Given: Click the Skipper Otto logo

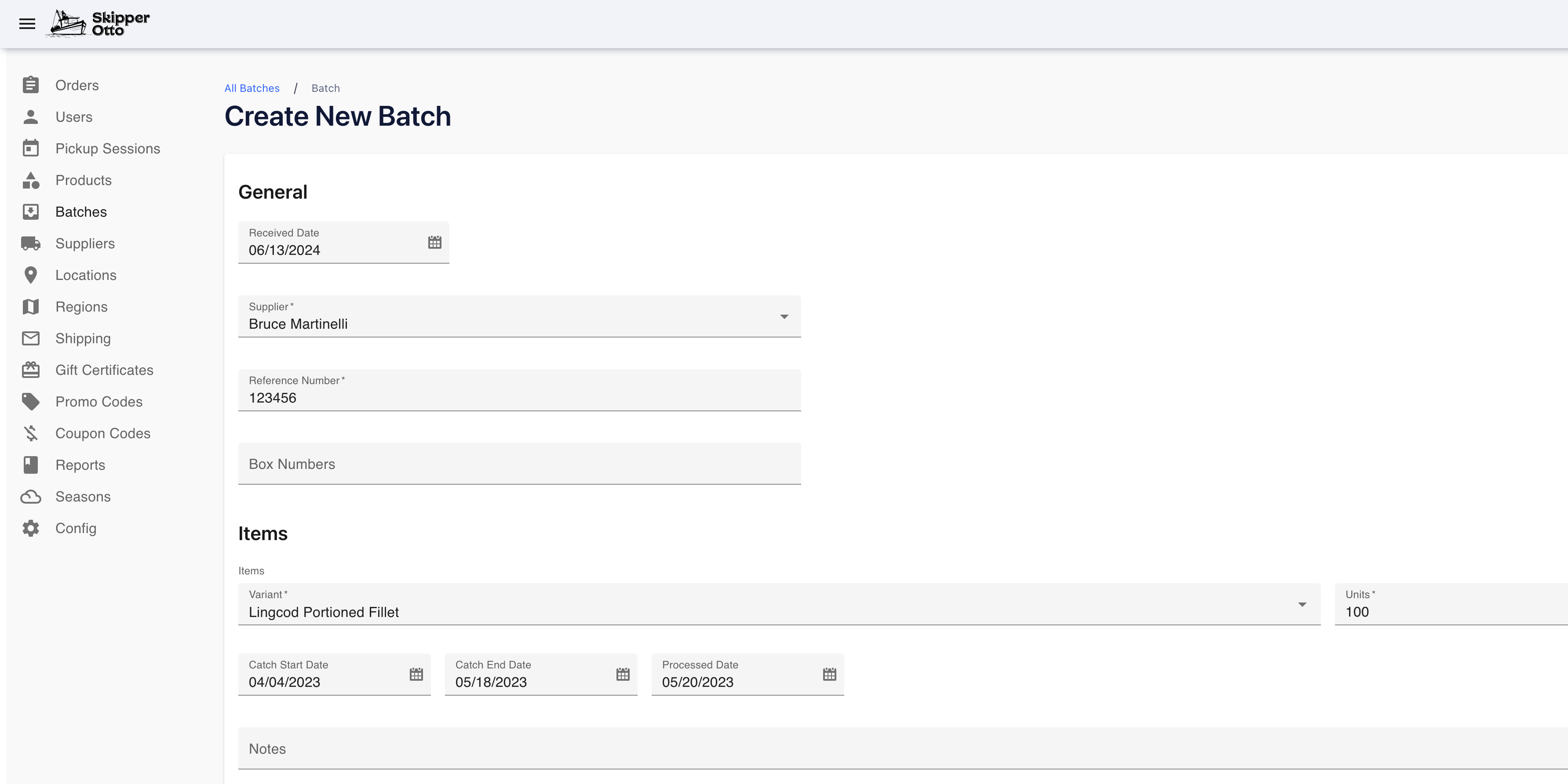Looking at the screenshot, I should pos(99,24).
